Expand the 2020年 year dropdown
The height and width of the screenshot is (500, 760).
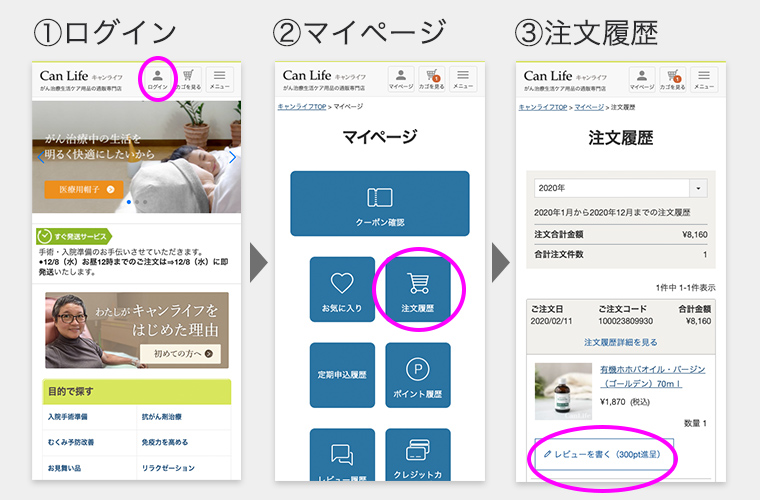pos(620,188)
